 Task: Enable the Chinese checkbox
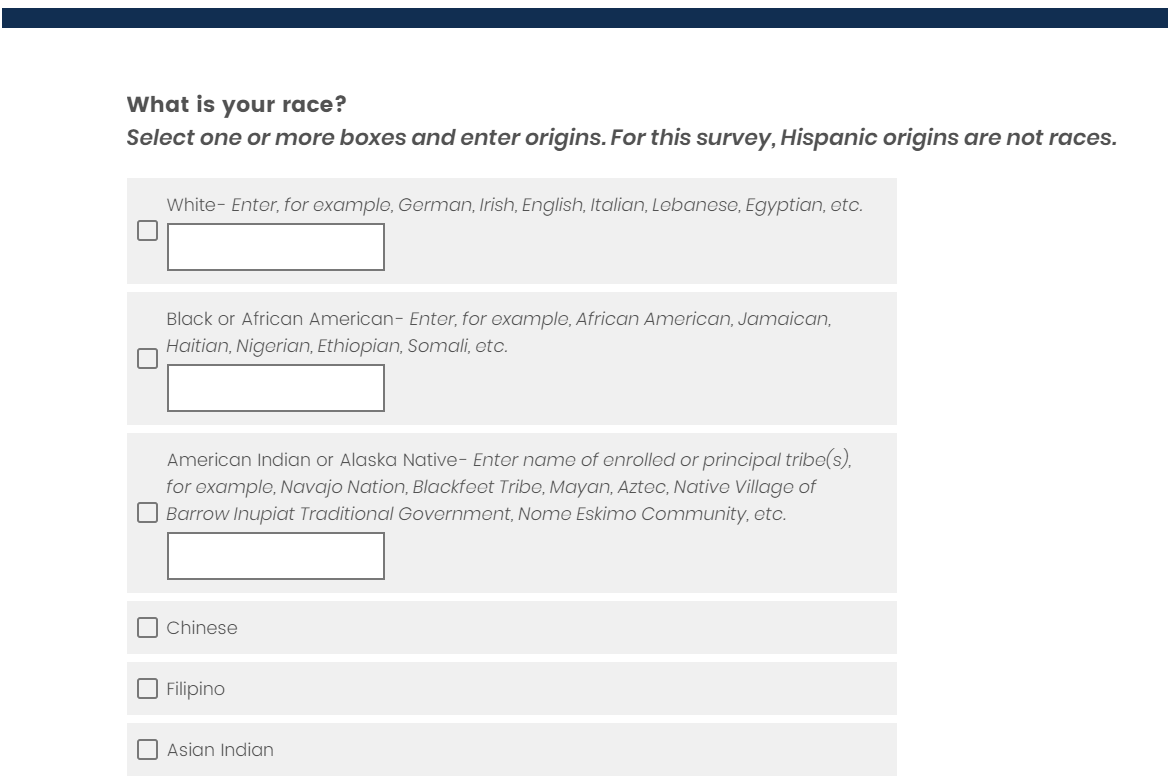point(147,628)
